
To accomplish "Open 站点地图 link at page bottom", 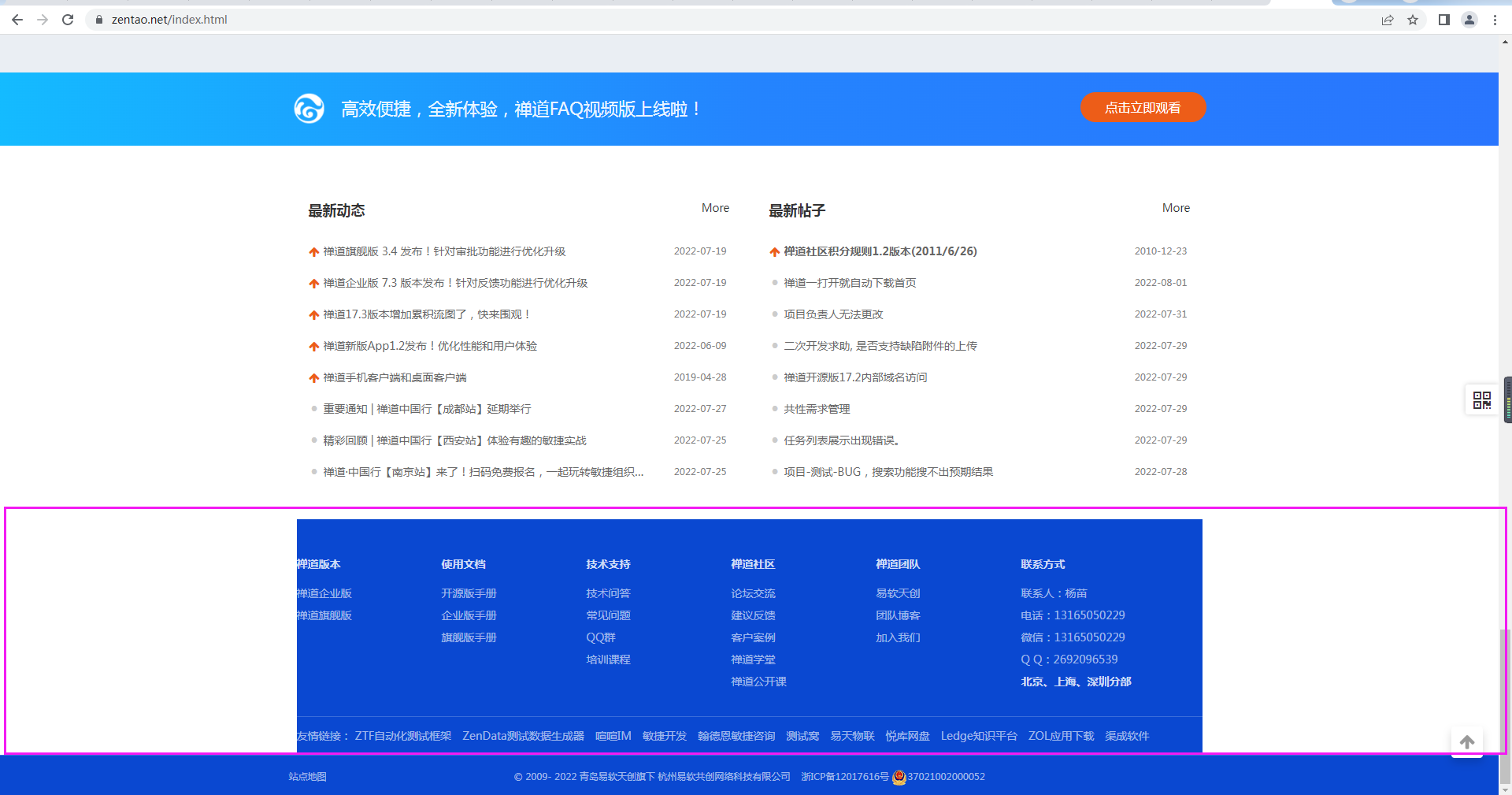I will pyautogui.click(x=307, y=777).
